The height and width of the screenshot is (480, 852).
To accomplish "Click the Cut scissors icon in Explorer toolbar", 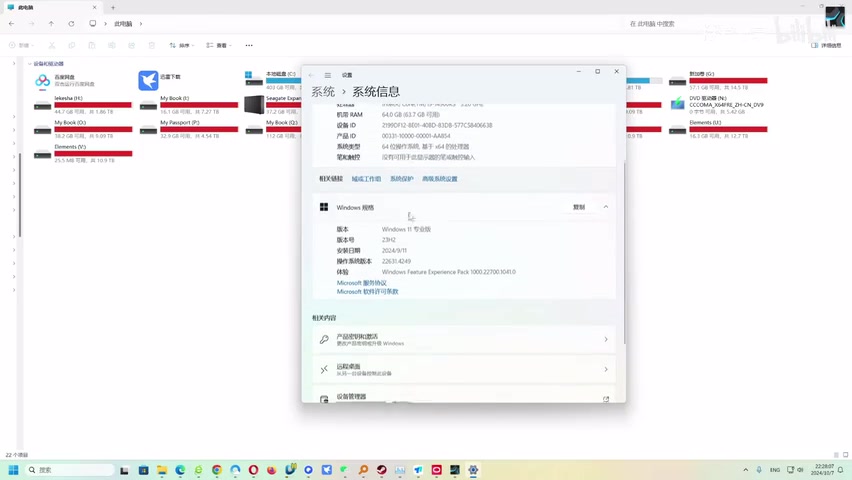I will [x=52, y=46].
